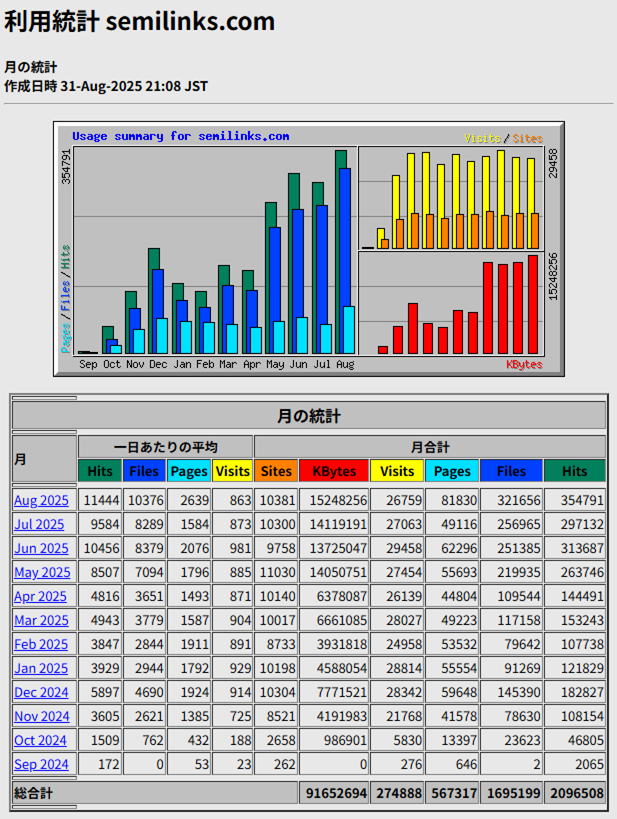This screenshot has height=819, width=617.
Task: Click the orange Sites column header
Action: pyautogui.click(x=276, y=471)
